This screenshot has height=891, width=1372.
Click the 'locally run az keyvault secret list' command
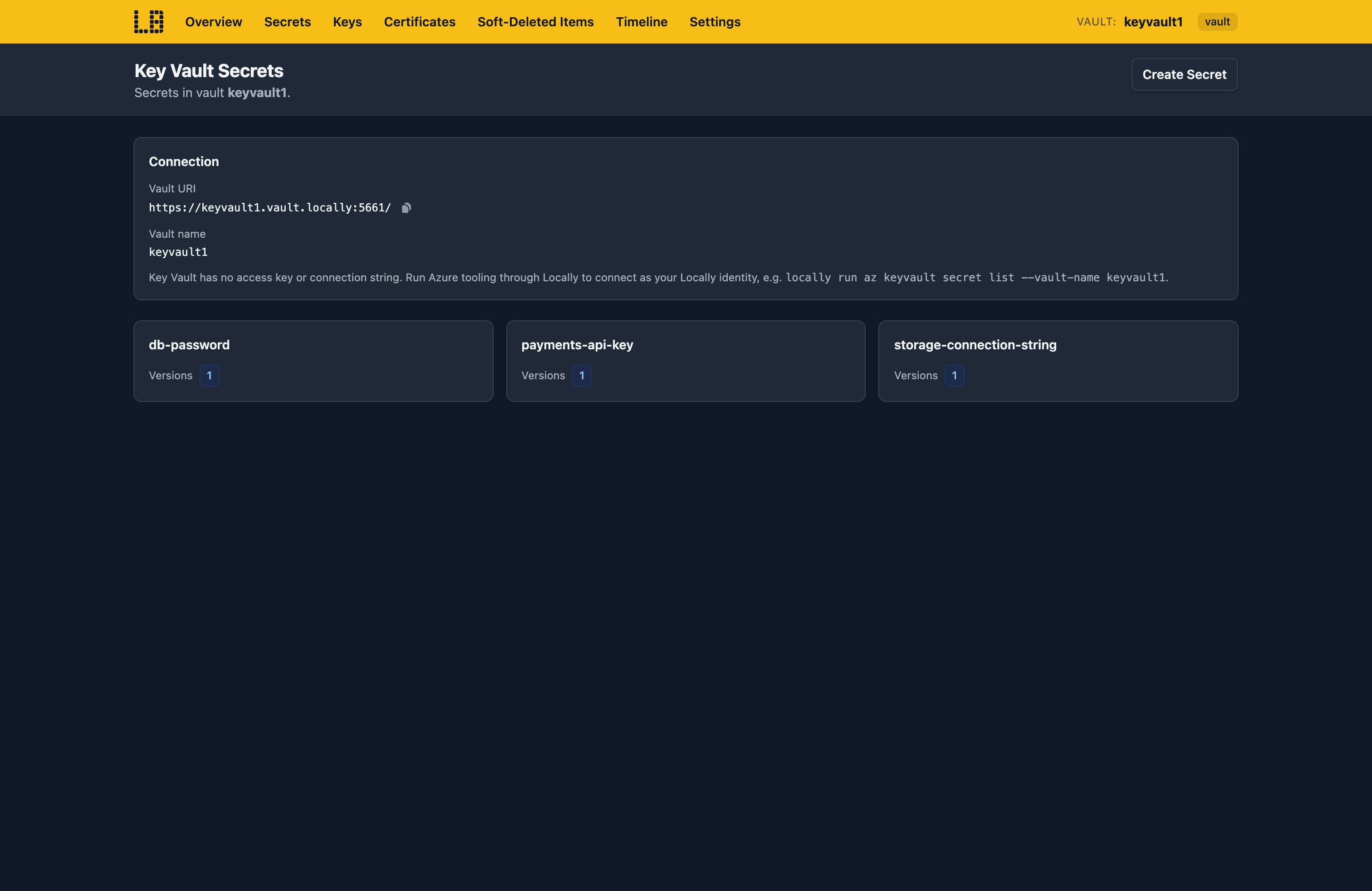pyautogui.click(x=975, y=277)
